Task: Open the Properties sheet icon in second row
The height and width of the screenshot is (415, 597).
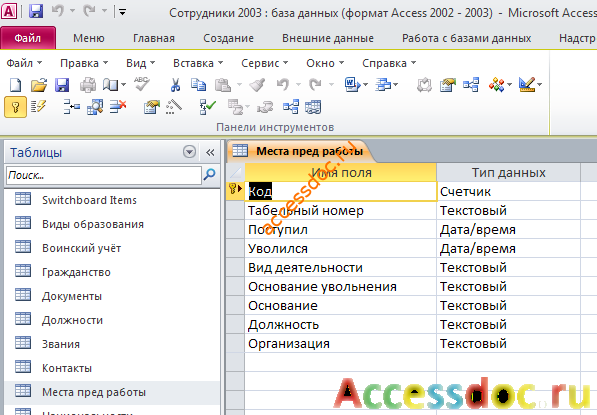Action: (152, 107)
